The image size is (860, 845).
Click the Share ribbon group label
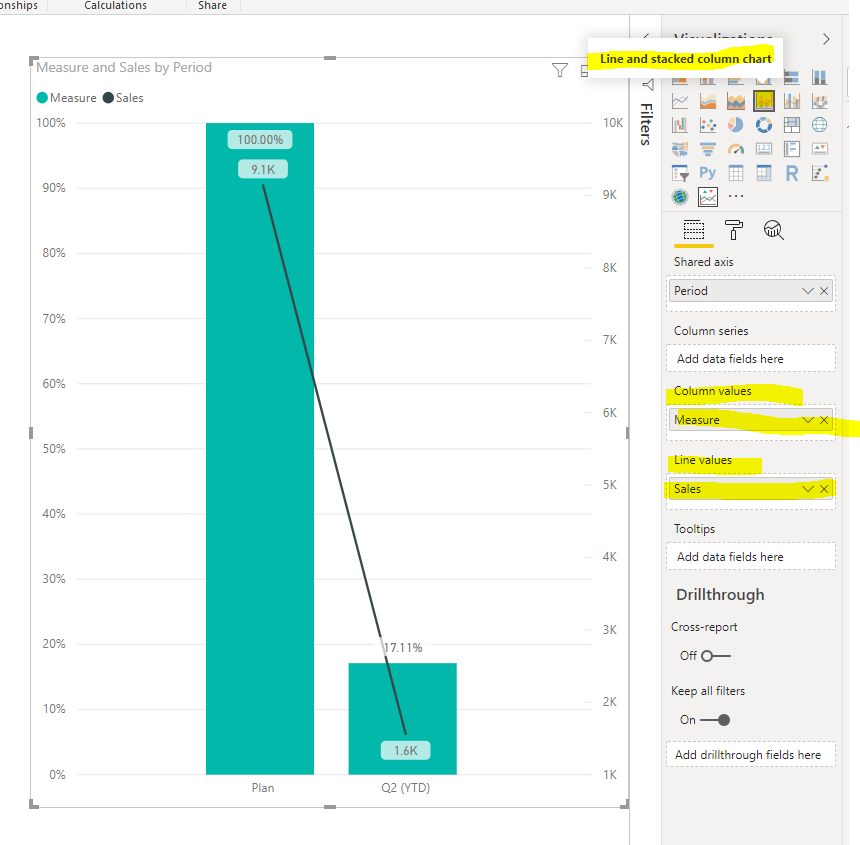point(212,5)
